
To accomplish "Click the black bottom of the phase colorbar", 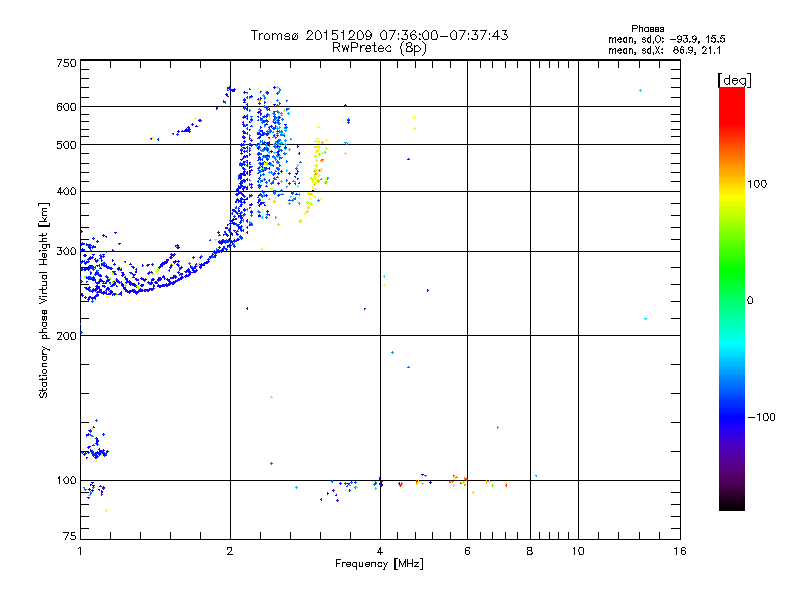I will click(732, 503).
